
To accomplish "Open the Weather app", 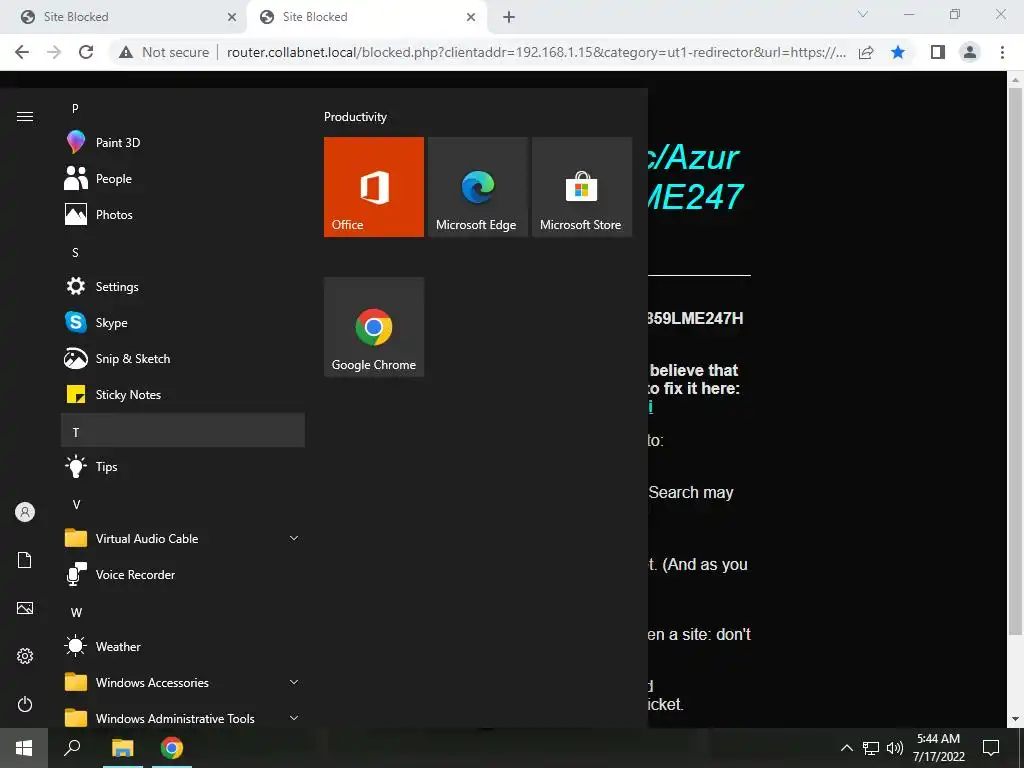I will (183, 646).
